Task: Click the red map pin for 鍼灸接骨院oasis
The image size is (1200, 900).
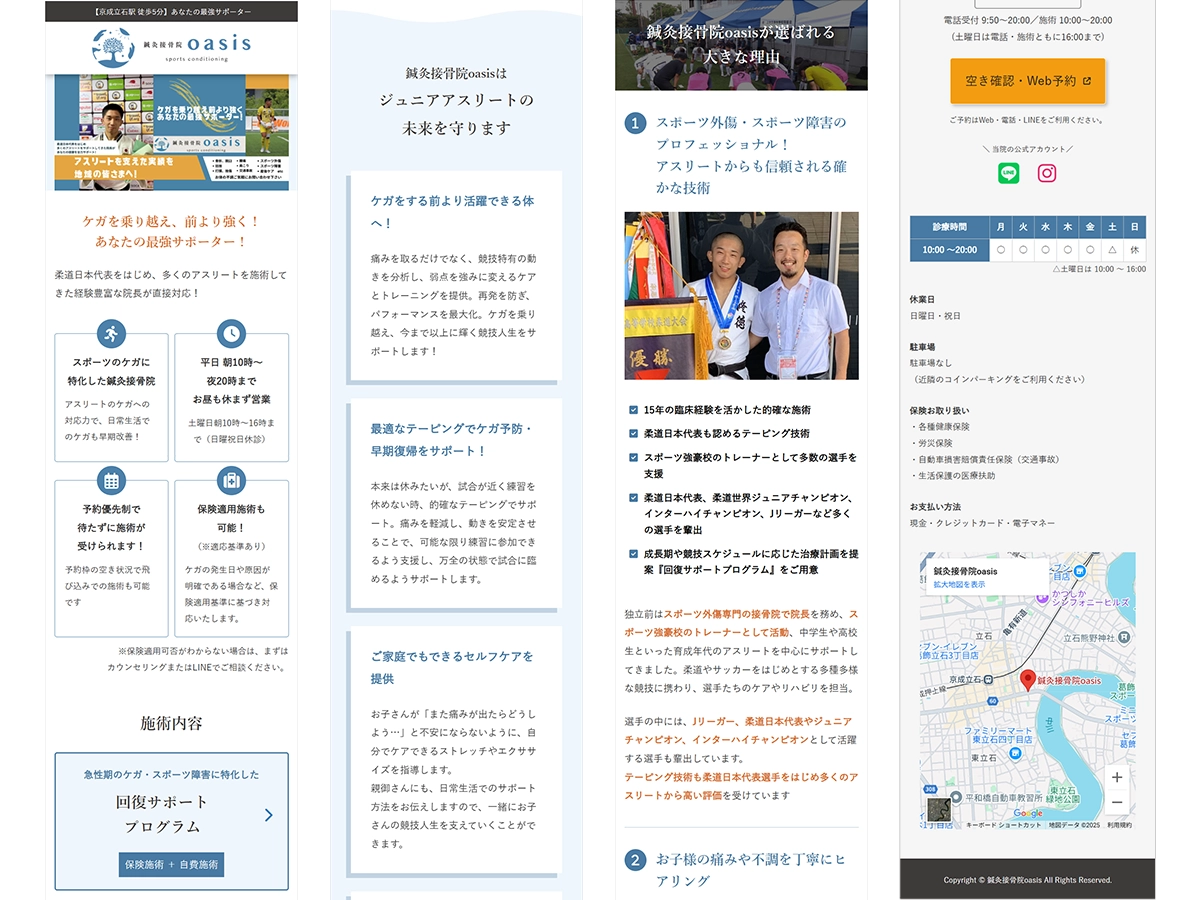Action: pyautogui.click(x=1028, y=681)
